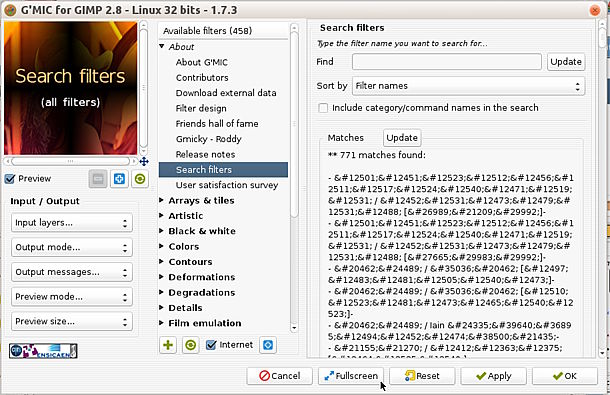
Task: Click the zoom-out preview button
Action: [x=98, y=179]
